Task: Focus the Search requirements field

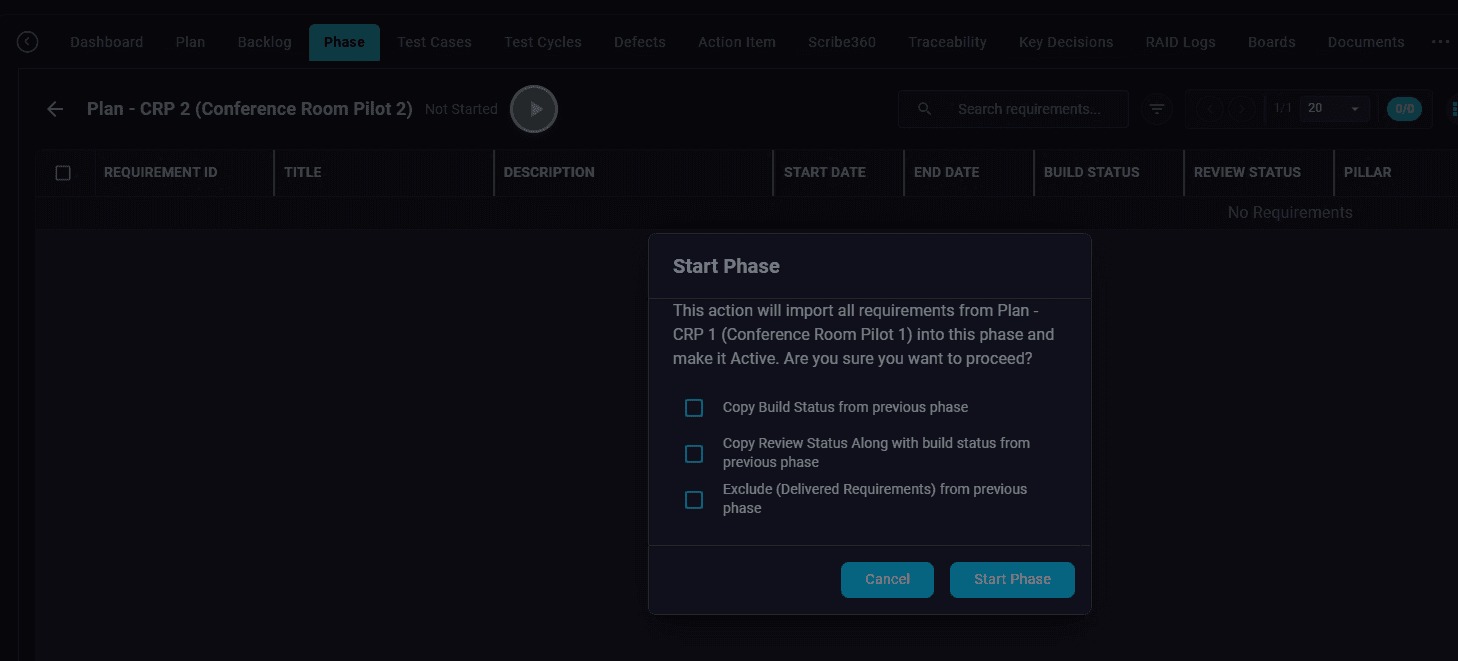Action: click(x=1013, y=109)
